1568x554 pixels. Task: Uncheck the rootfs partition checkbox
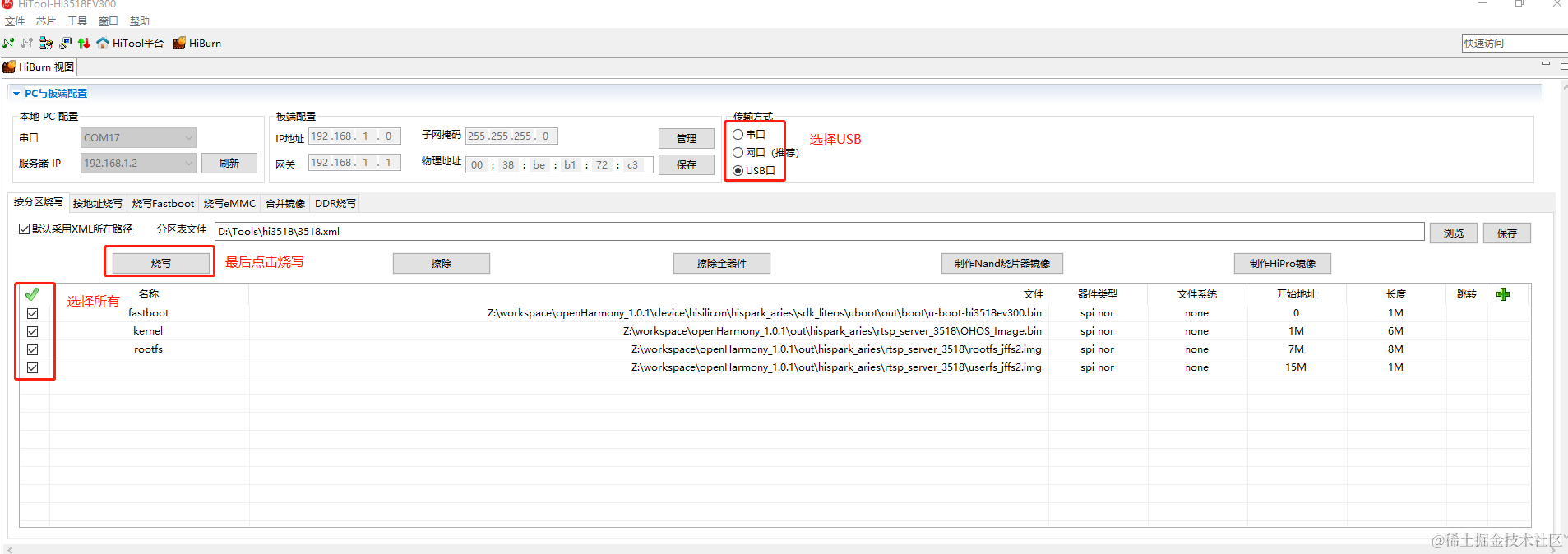[32, 349]
